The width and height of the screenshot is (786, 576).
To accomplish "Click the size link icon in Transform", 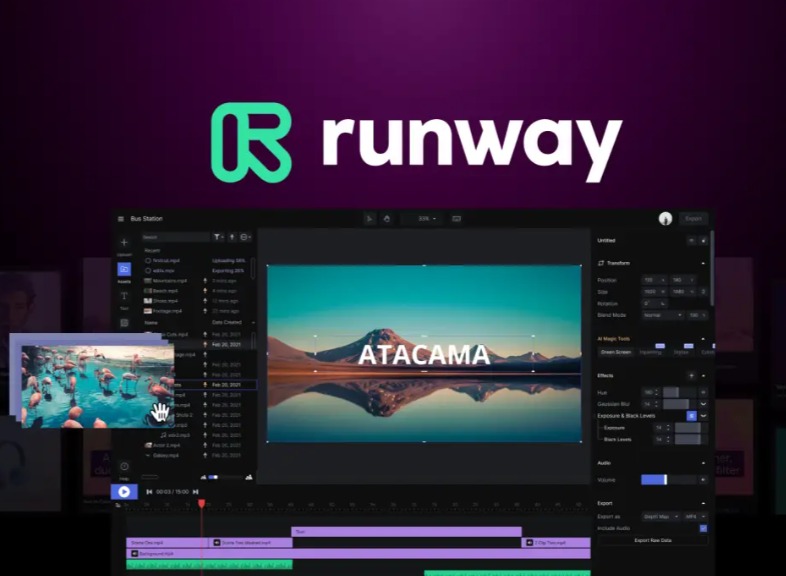I will (x=704, y=291).
